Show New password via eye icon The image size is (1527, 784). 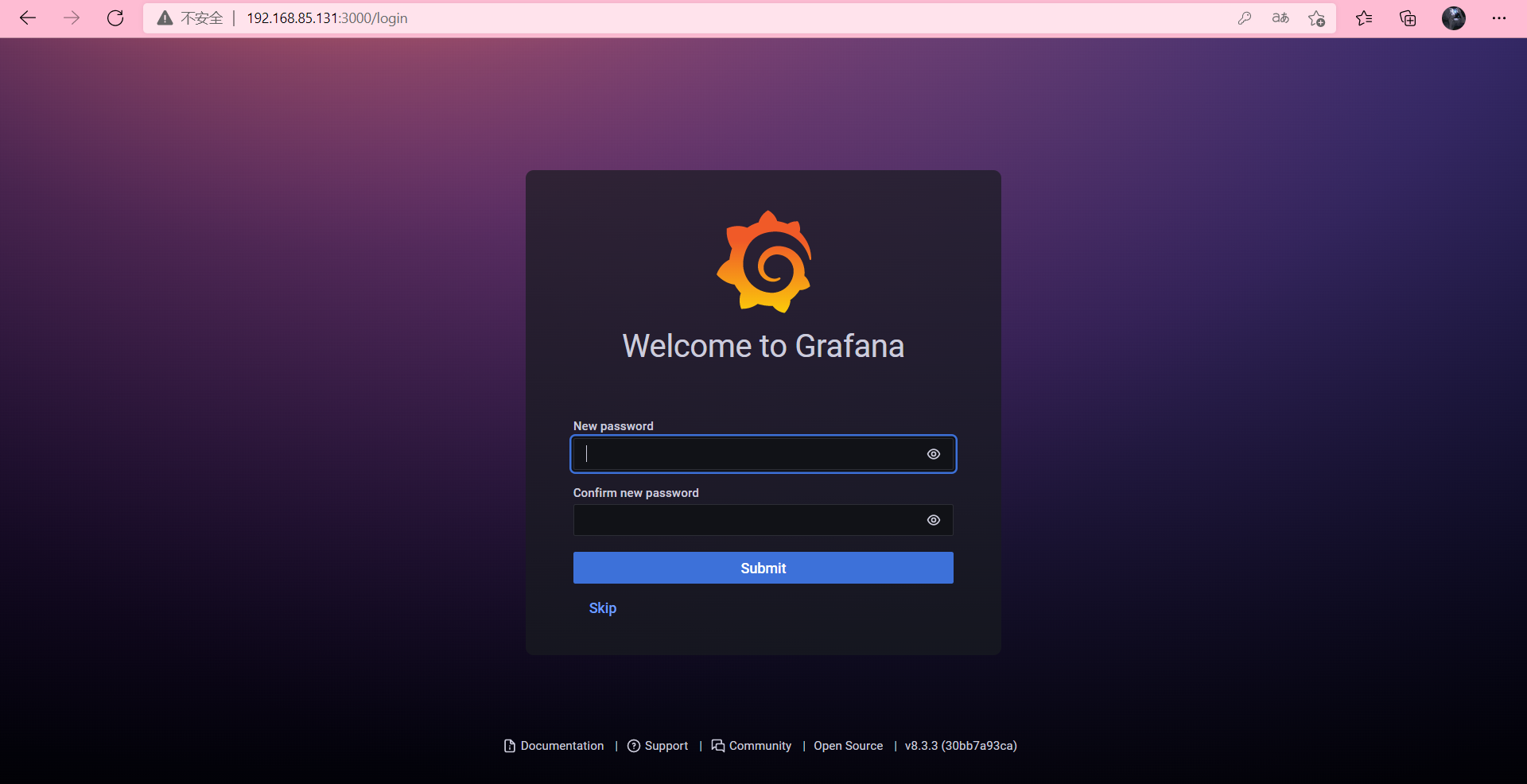click(x=934, y=454)
